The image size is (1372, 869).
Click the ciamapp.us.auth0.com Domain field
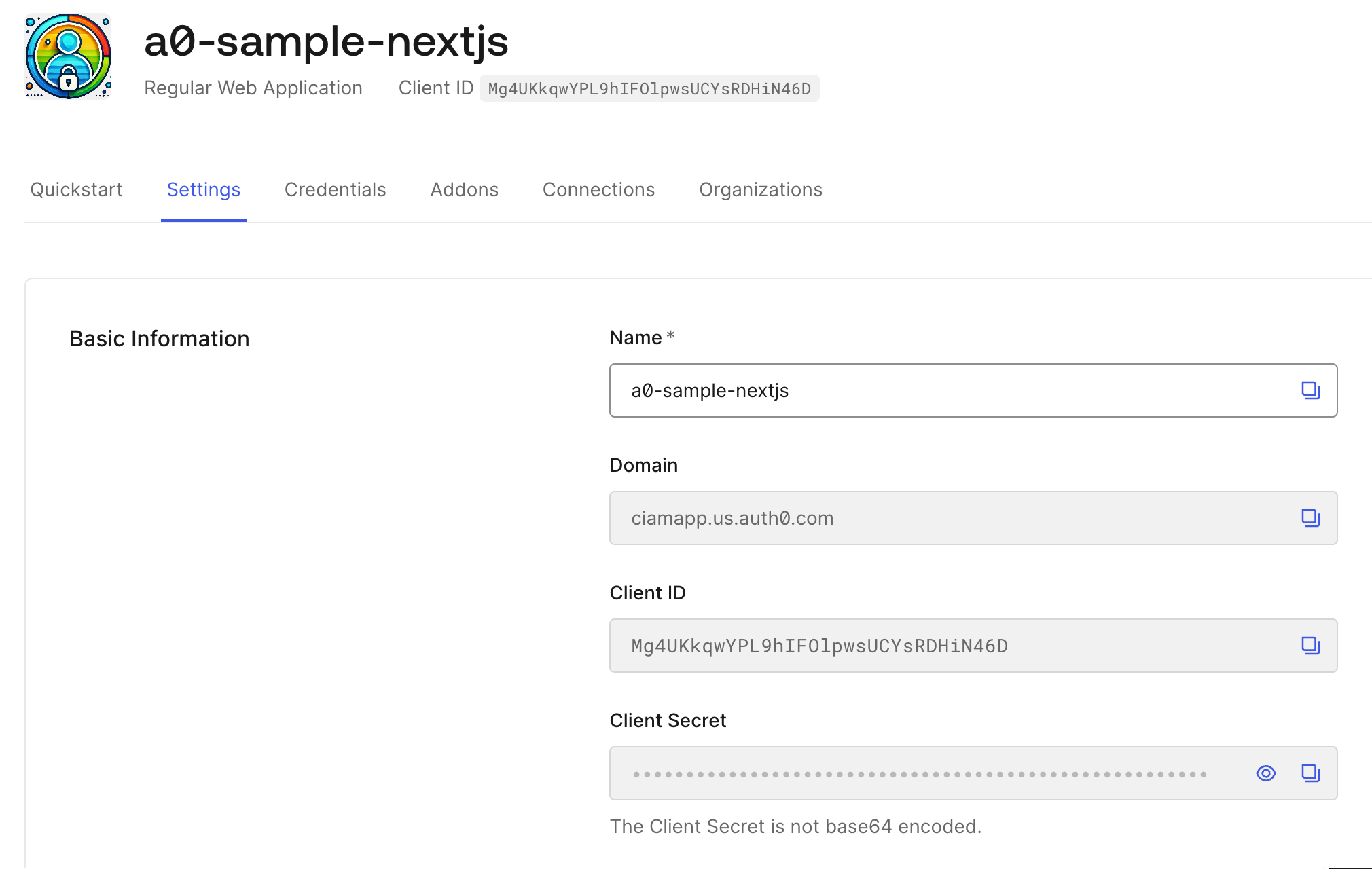click(951, 518)
